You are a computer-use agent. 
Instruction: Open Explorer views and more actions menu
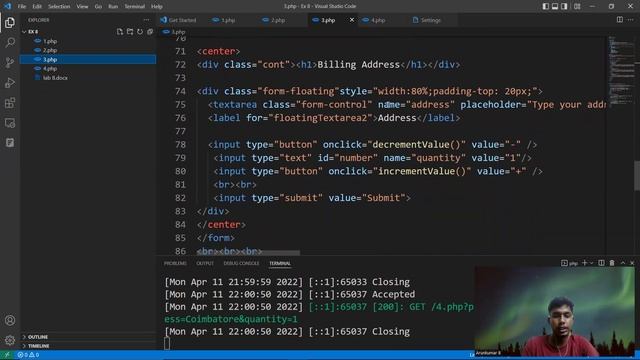[x=147, y=20]
